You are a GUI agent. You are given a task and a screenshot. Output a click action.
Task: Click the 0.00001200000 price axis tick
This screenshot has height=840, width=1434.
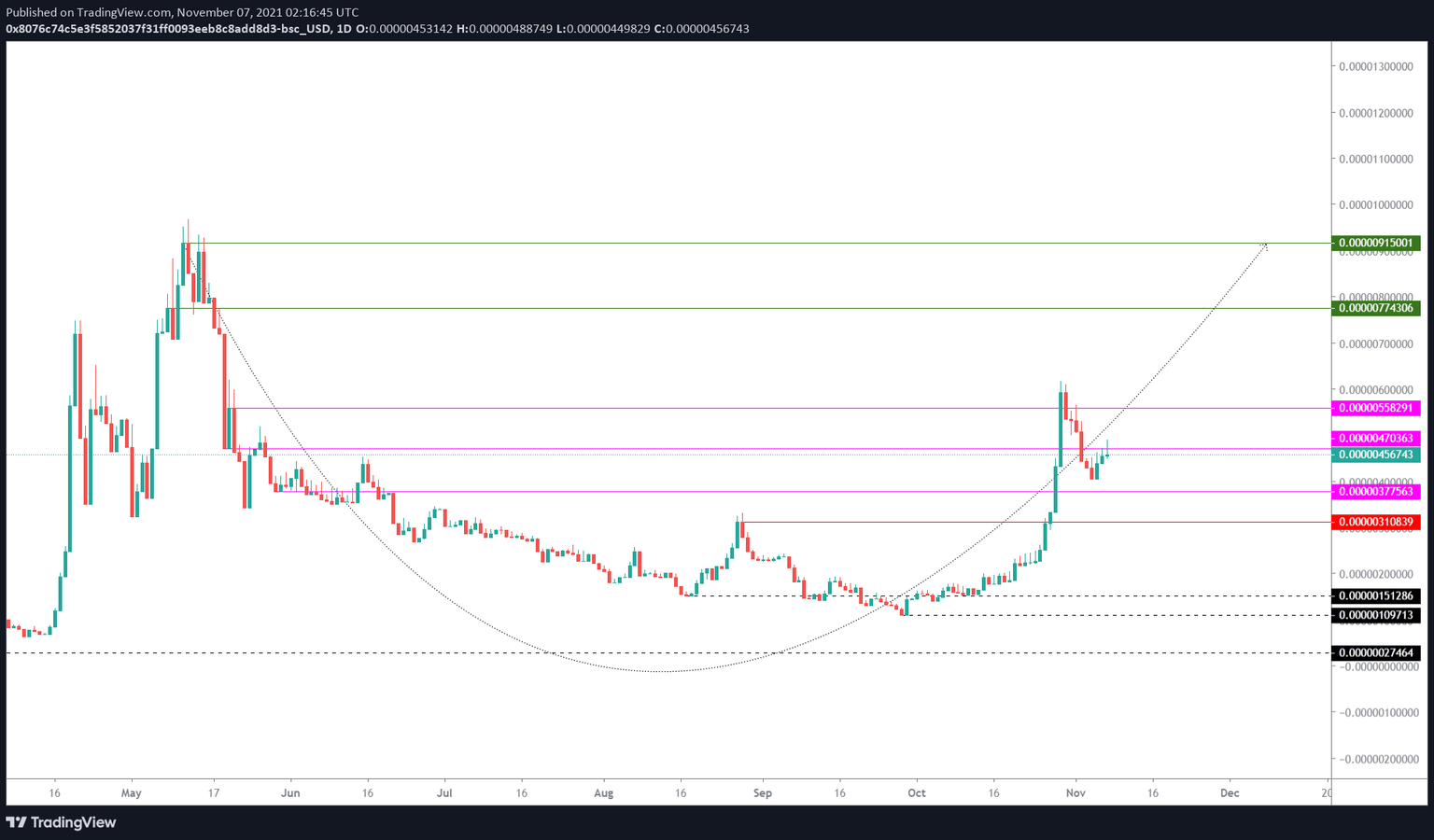1376,113
